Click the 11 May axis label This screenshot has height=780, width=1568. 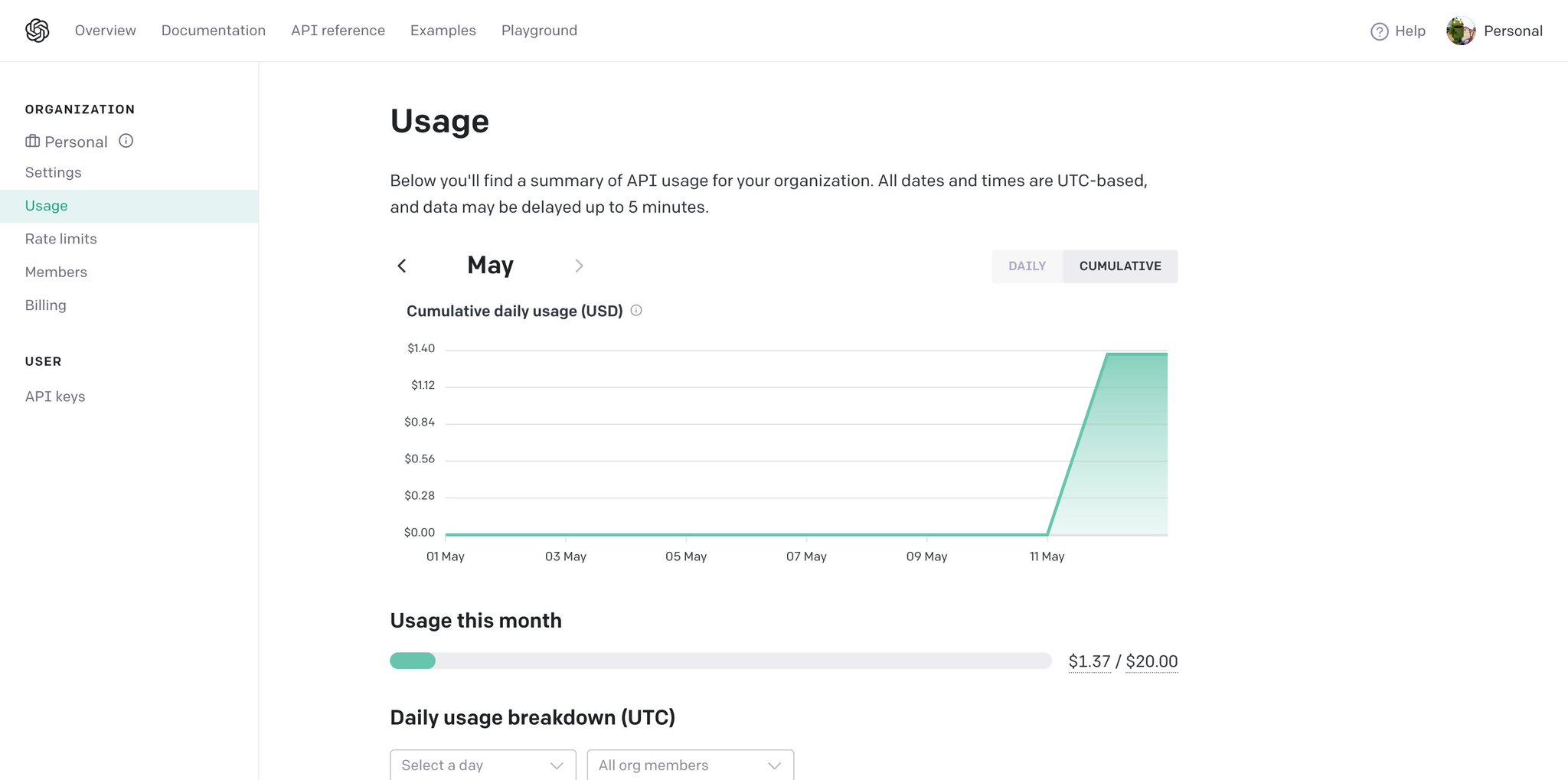(x=1047, y=556)
